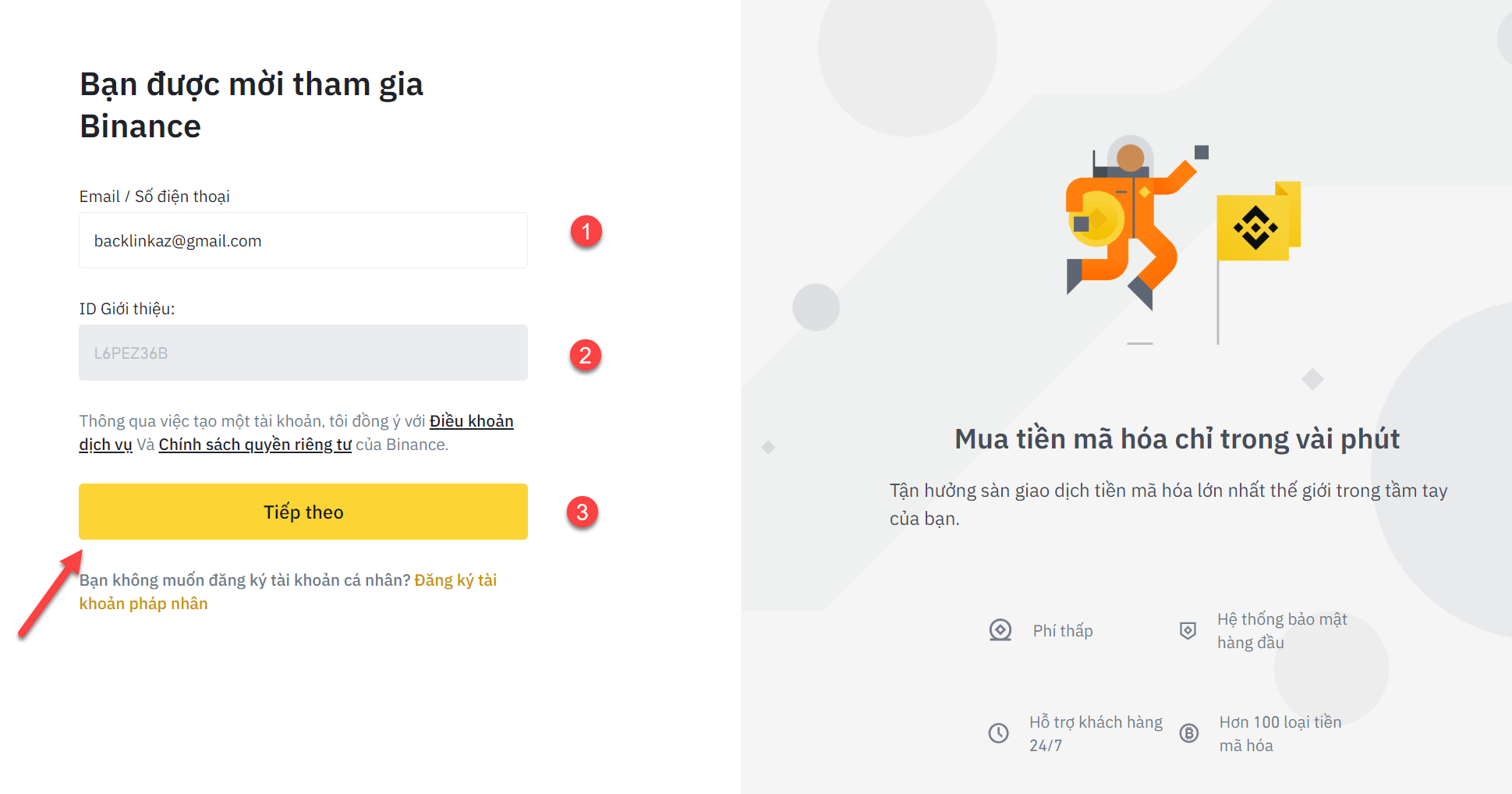Click the low fee (Phí thấp) icon

pyautogui.click(x=1000, y=630)
